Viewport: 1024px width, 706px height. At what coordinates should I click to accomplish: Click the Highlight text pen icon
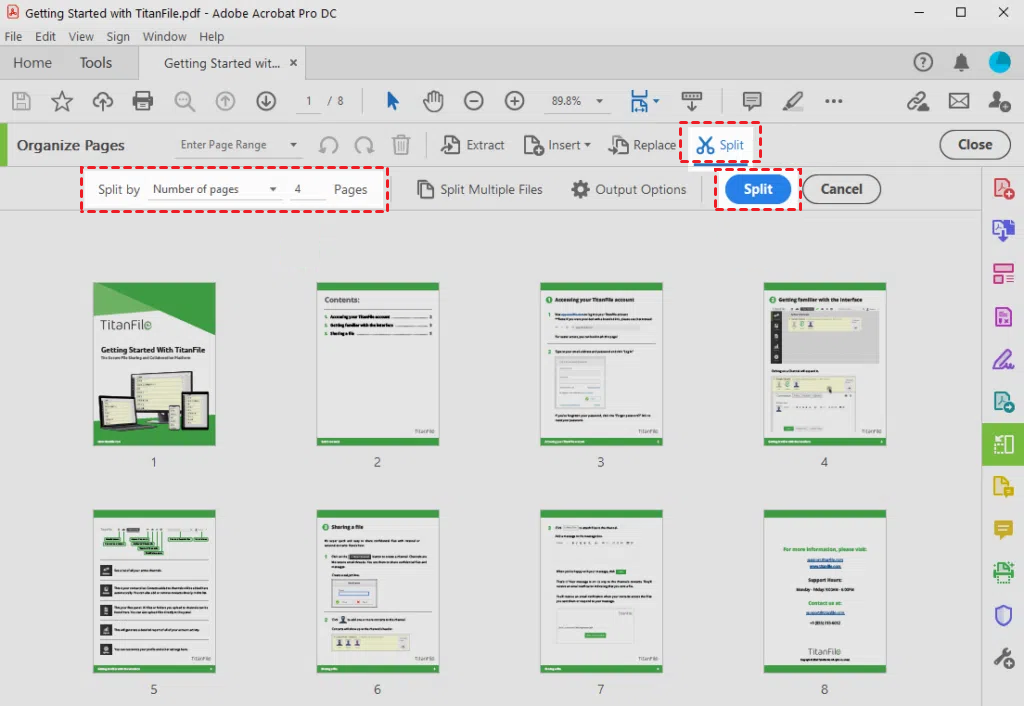792,101
